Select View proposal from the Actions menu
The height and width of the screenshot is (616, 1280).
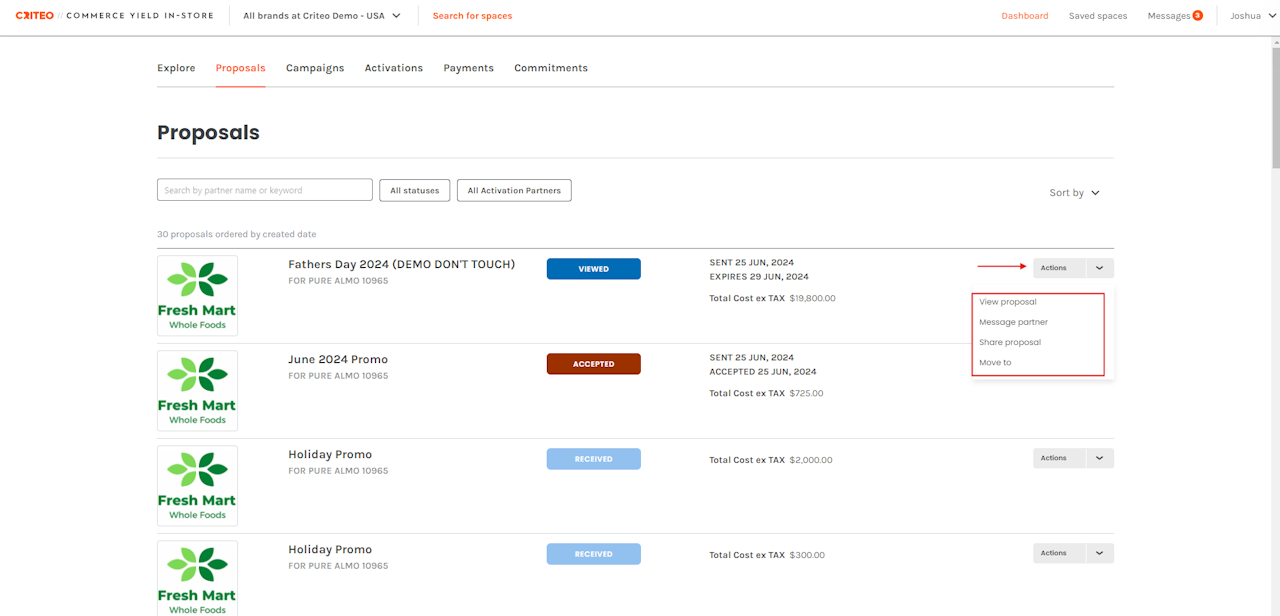[1008, 302]
